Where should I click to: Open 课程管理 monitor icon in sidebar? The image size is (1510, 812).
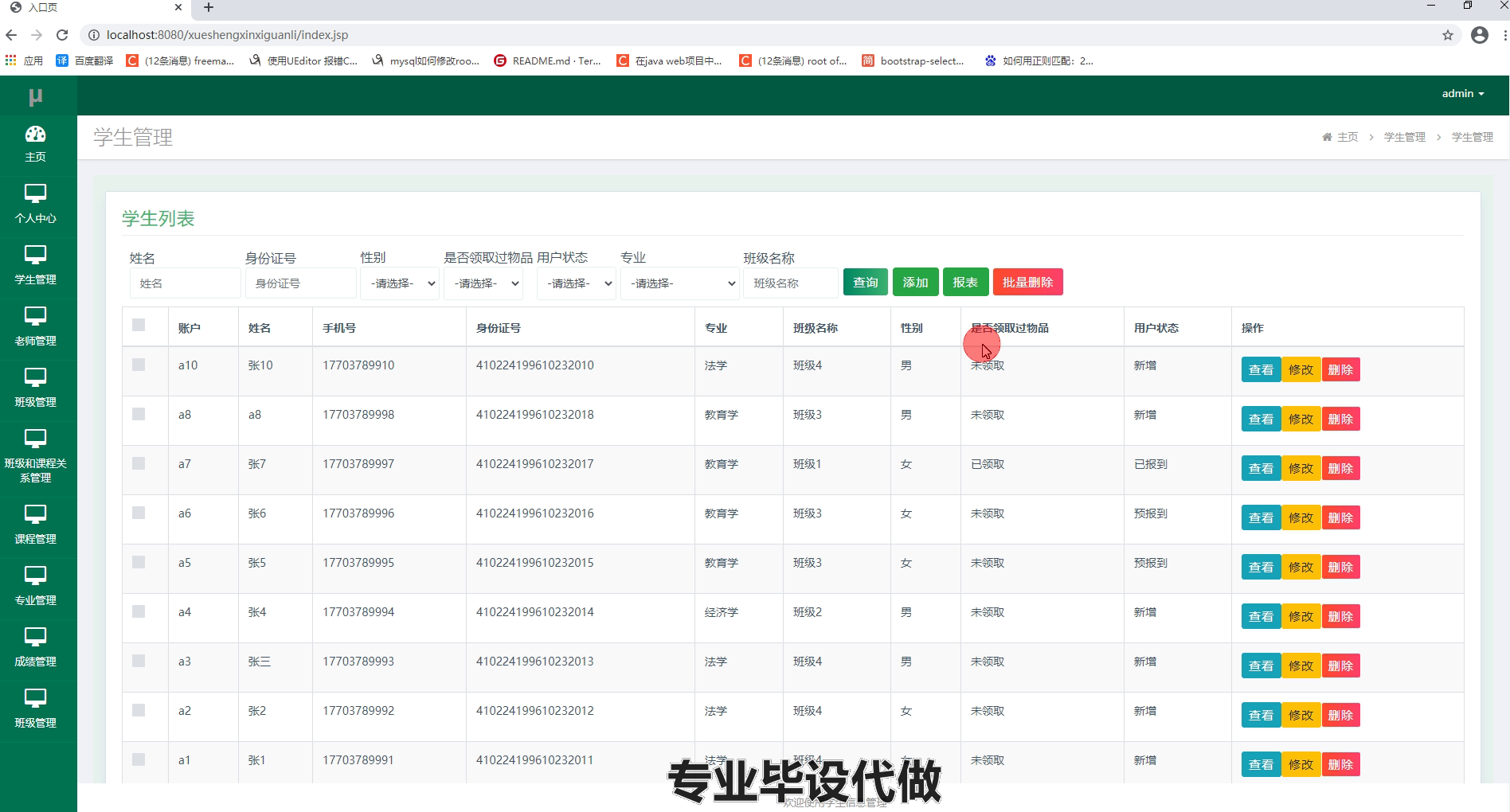[x=36, y=514]
